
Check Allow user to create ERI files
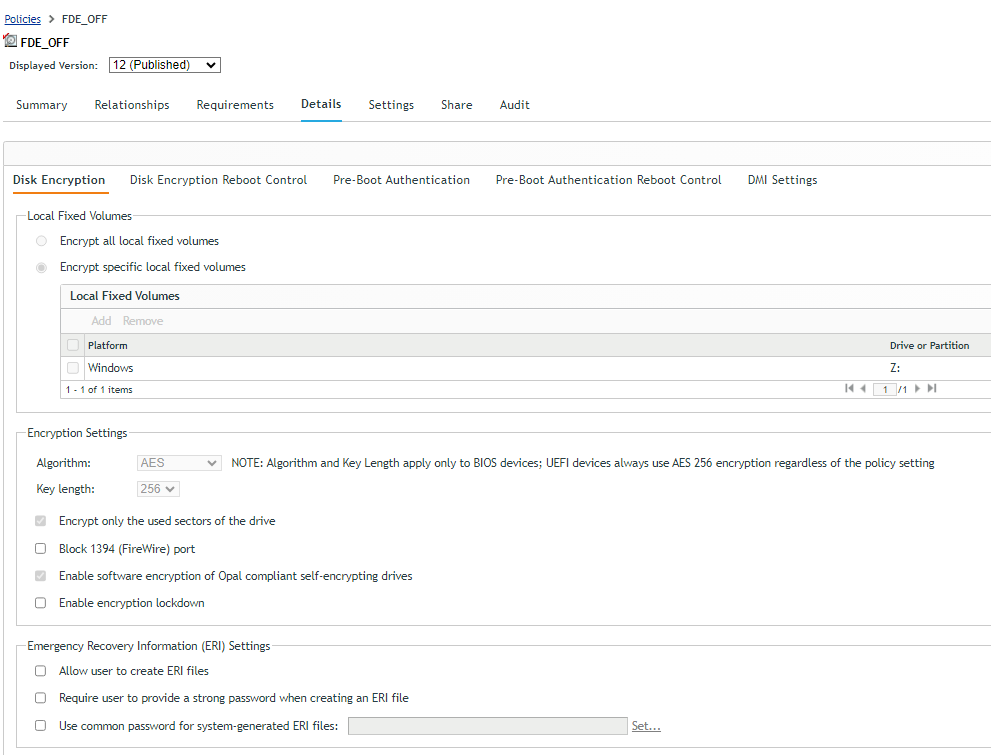(x=40, y=671)
